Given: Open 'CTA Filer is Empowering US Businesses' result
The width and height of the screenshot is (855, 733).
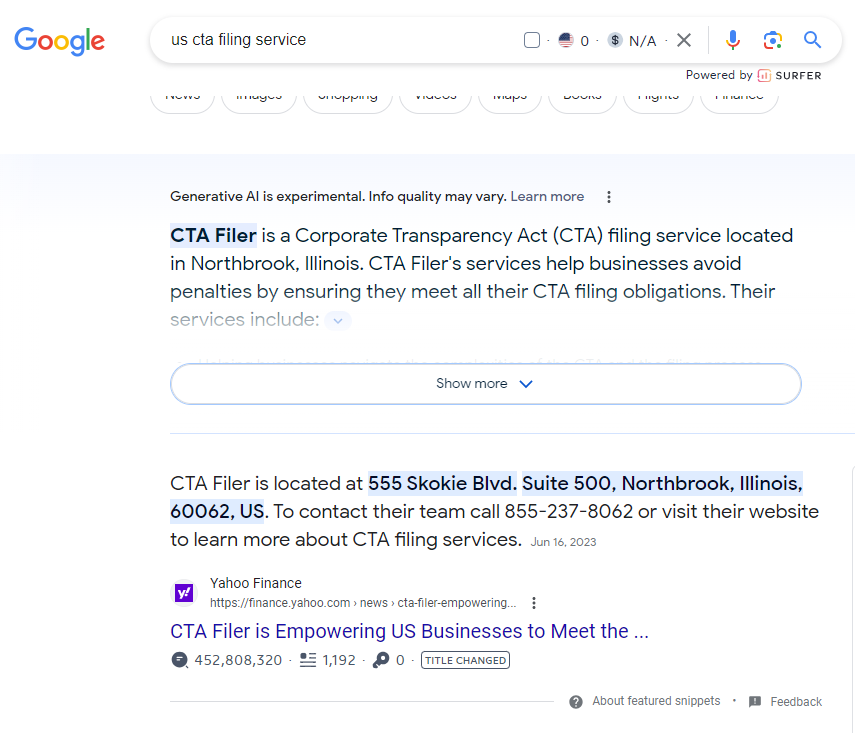Looking at the screenshot, I should point(410,632).
